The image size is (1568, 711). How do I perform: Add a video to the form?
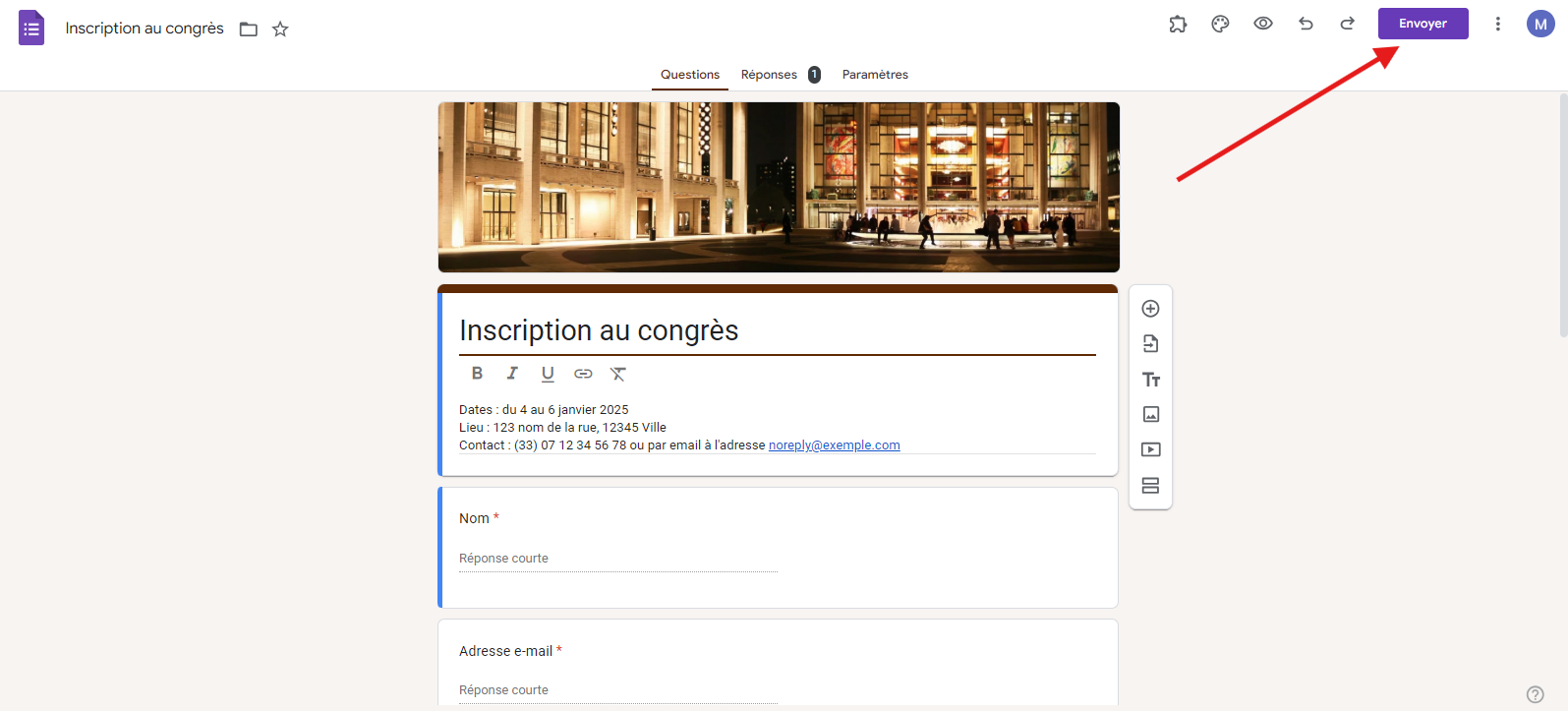(x=1150, y=450)
